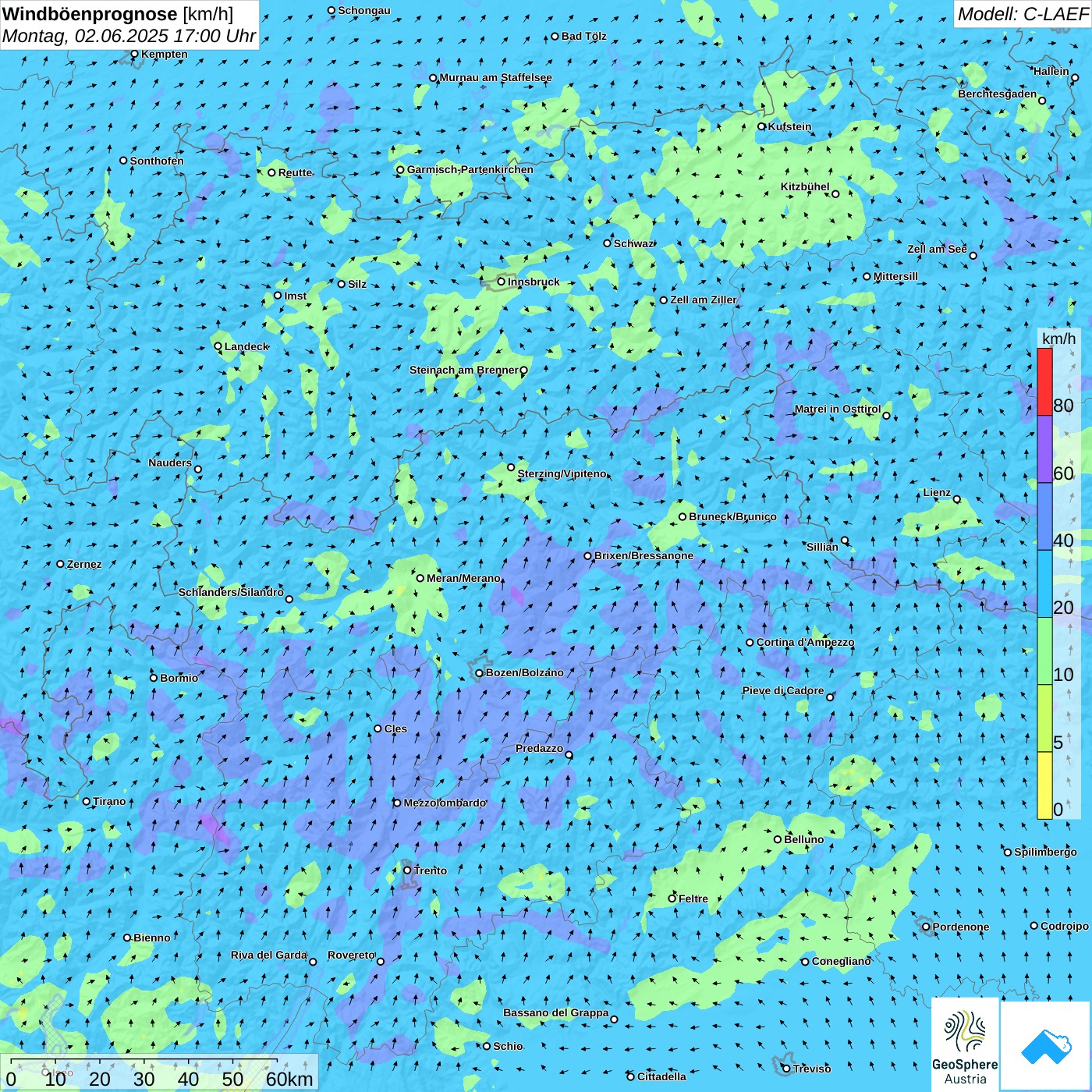Click the 'km/h' legend unit heading
1092x1092 pixels.
pos(1058,339)
